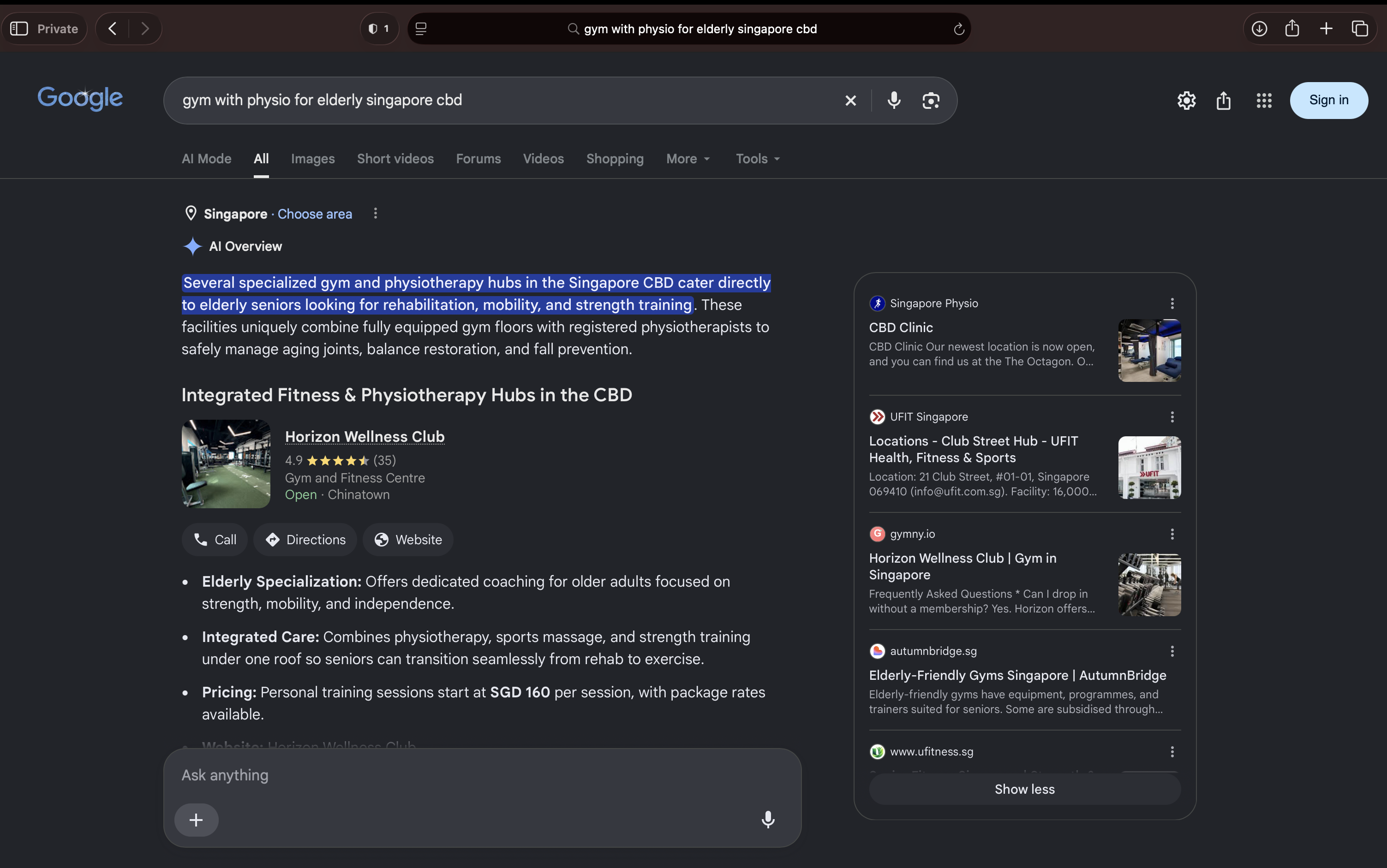The height and width of the screenshot is (868, 1387).
Task: Open privacy shield tracker report
Action: [379, 29]
